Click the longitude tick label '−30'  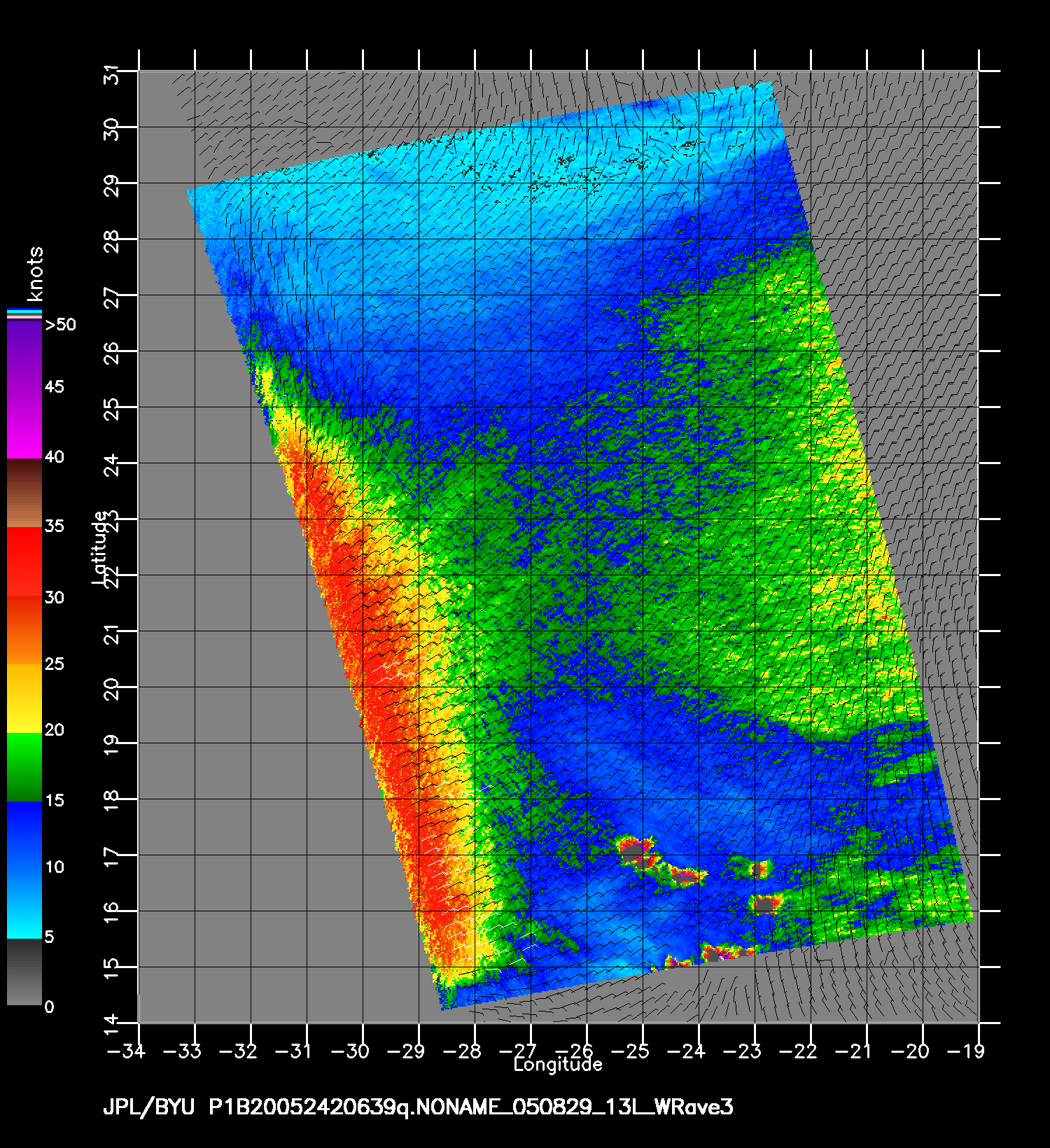pyautogui.click(x=350, y=1051)
